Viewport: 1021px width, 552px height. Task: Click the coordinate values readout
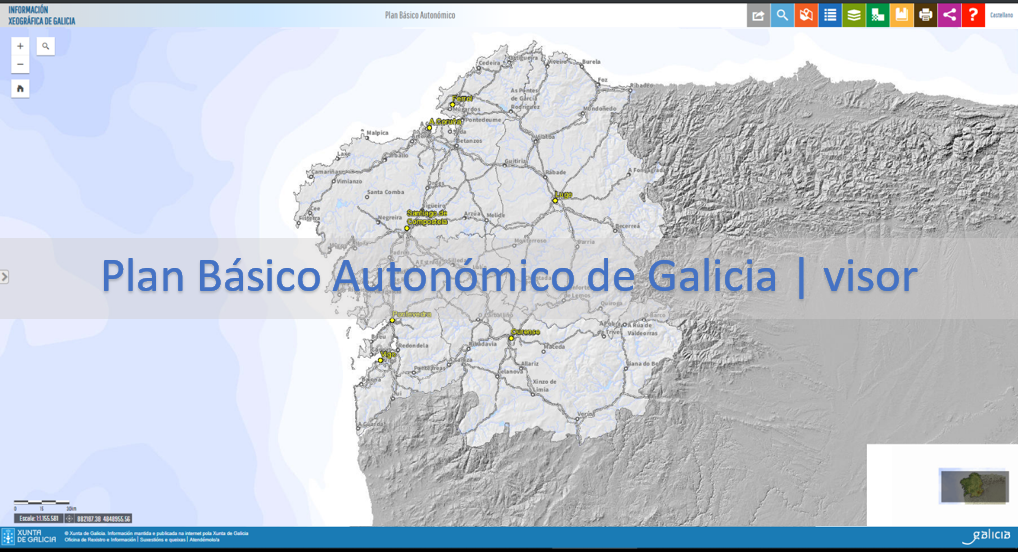(x=104, y=519)
